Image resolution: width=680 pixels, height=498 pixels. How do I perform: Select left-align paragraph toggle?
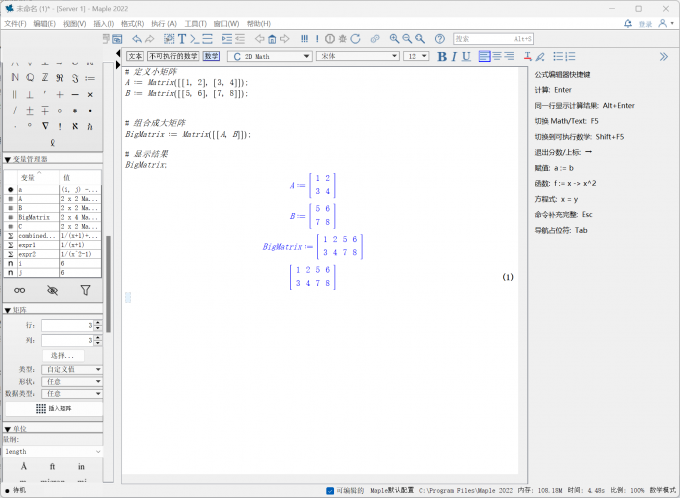[484, 56]
